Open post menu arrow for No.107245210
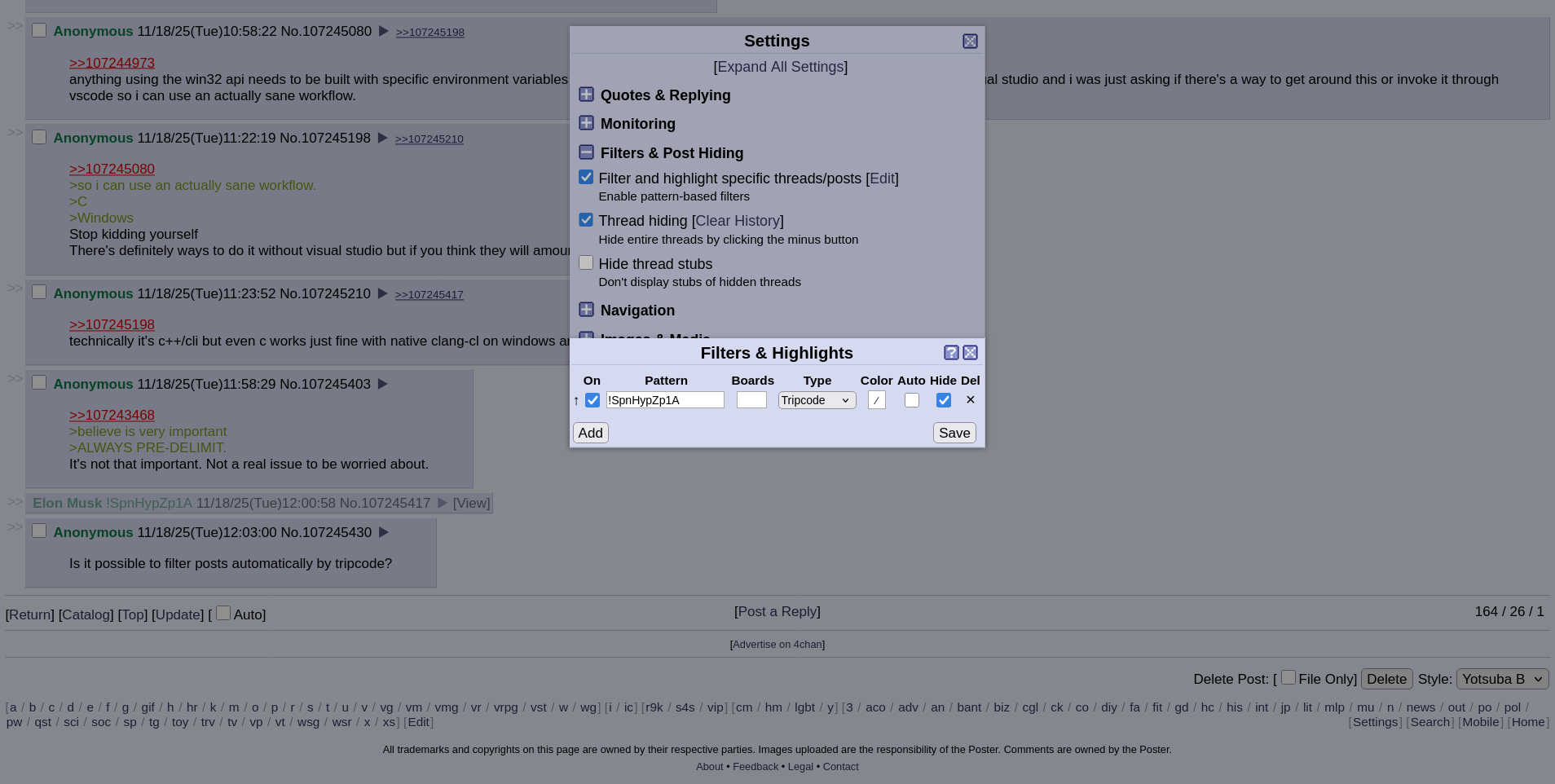The width and height of the screenshot is (1555, 784). click(382, 293)
